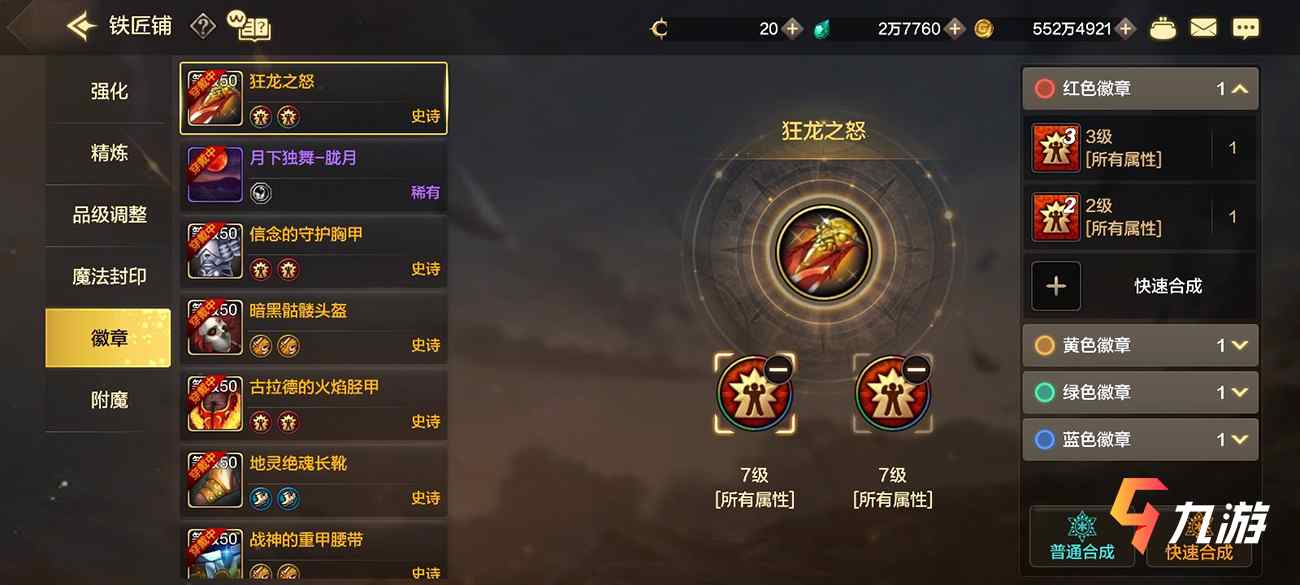Switch to the 强化 tab
The height and width of the screenshot is (585, 1300).
(108, 91)
